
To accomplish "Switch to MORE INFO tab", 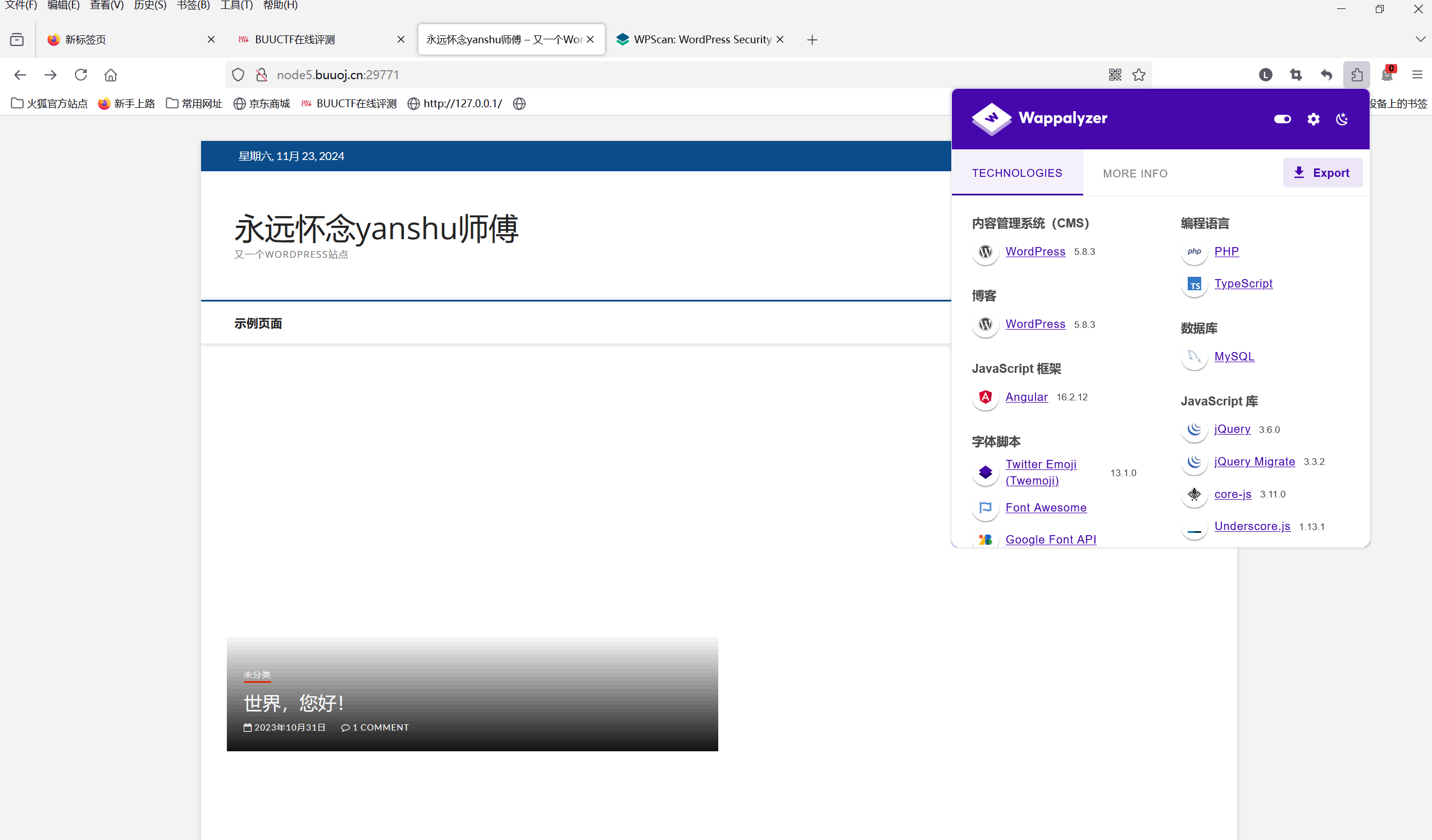I will pyautogui.click(x=1135, y=174).
